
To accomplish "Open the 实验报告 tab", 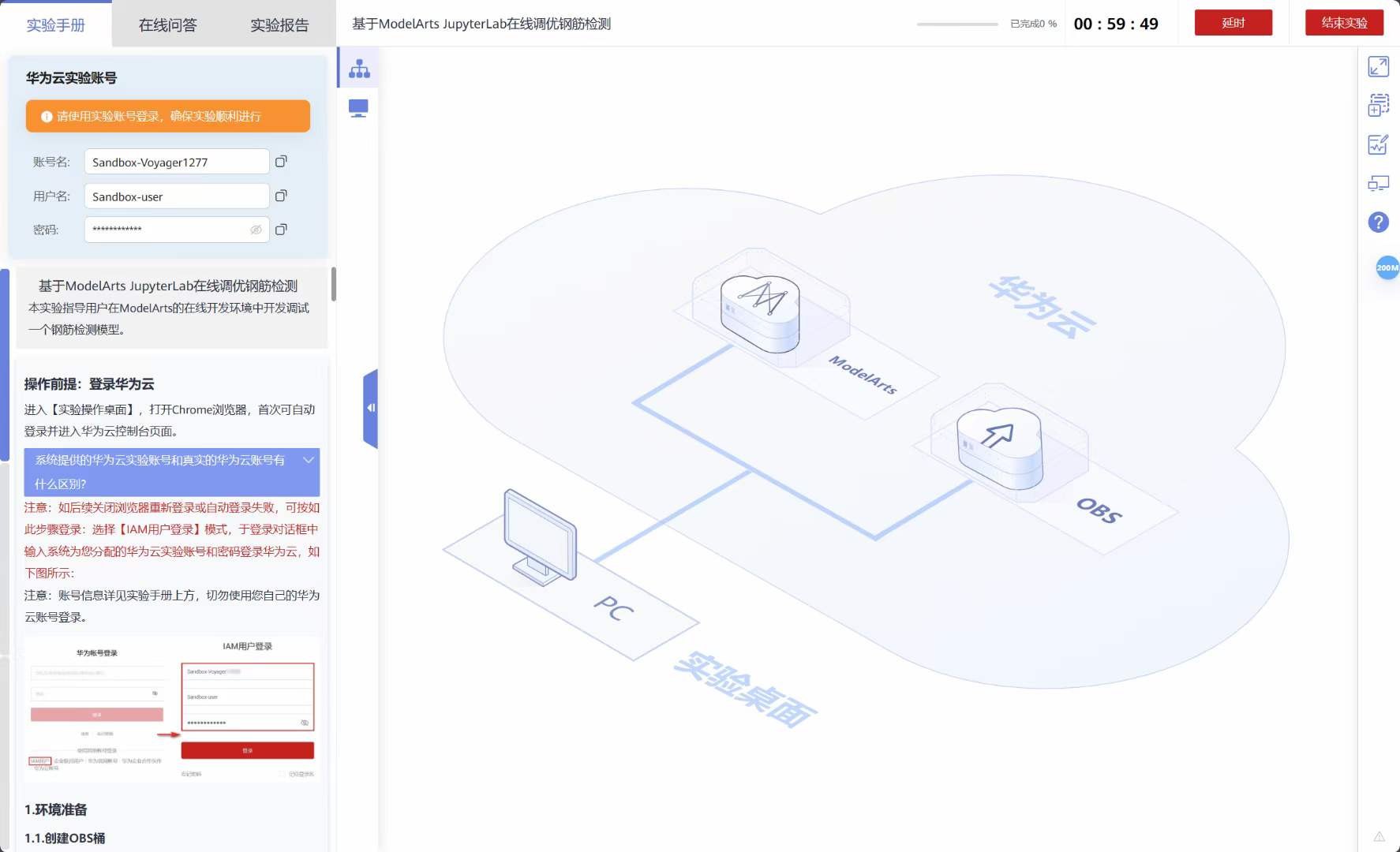I will tap(279, 25).
